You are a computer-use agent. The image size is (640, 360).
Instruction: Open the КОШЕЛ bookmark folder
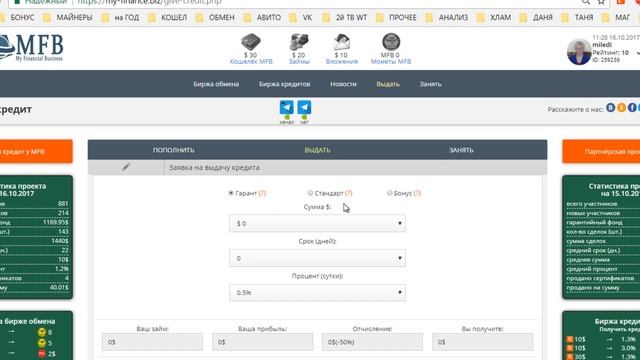[168, 18]
